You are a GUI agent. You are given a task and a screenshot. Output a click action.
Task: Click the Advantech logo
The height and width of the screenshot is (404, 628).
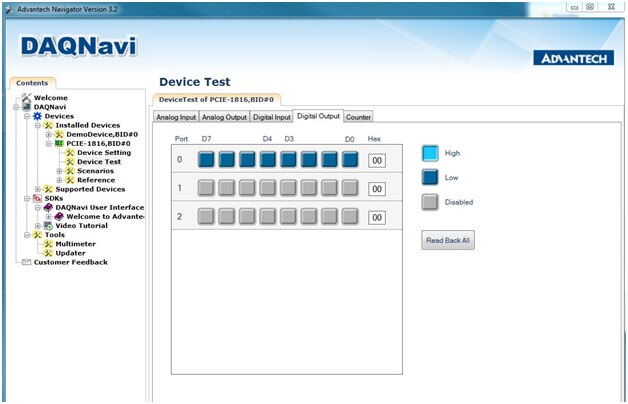(574, 58)
